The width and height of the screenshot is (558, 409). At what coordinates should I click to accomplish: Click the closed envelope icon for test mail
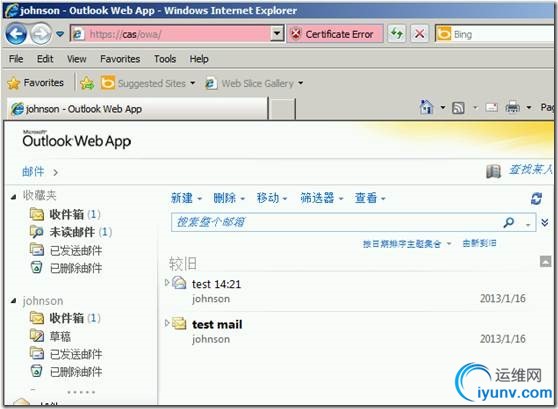[x=179, y=323]
